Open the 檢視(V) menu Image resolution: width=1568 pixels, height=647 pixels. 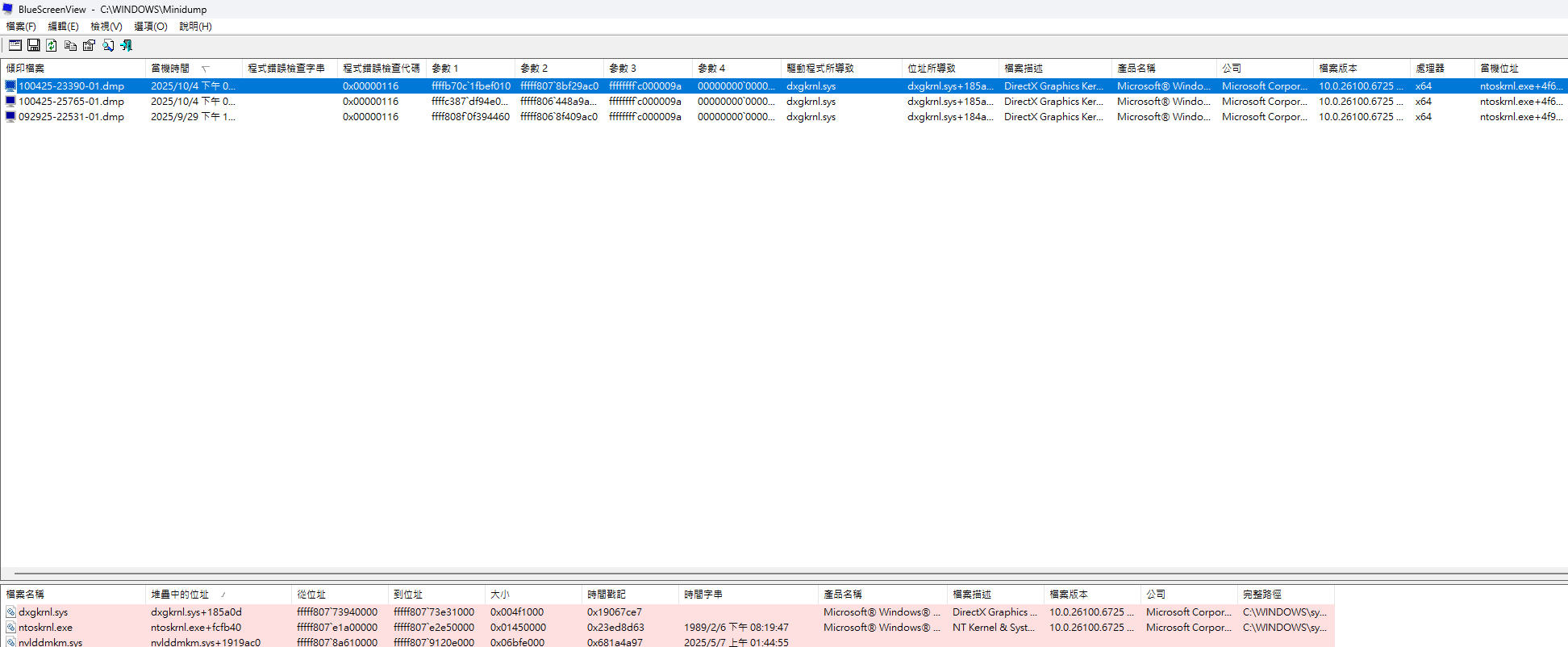tap(106, 26)
